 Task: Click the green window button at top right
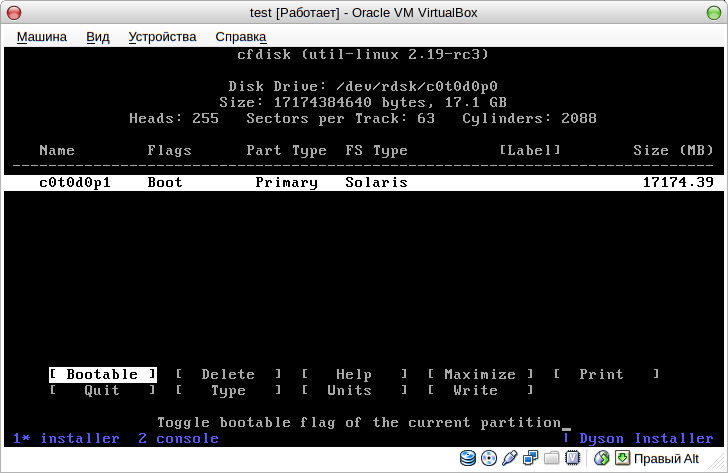(714, 13)
